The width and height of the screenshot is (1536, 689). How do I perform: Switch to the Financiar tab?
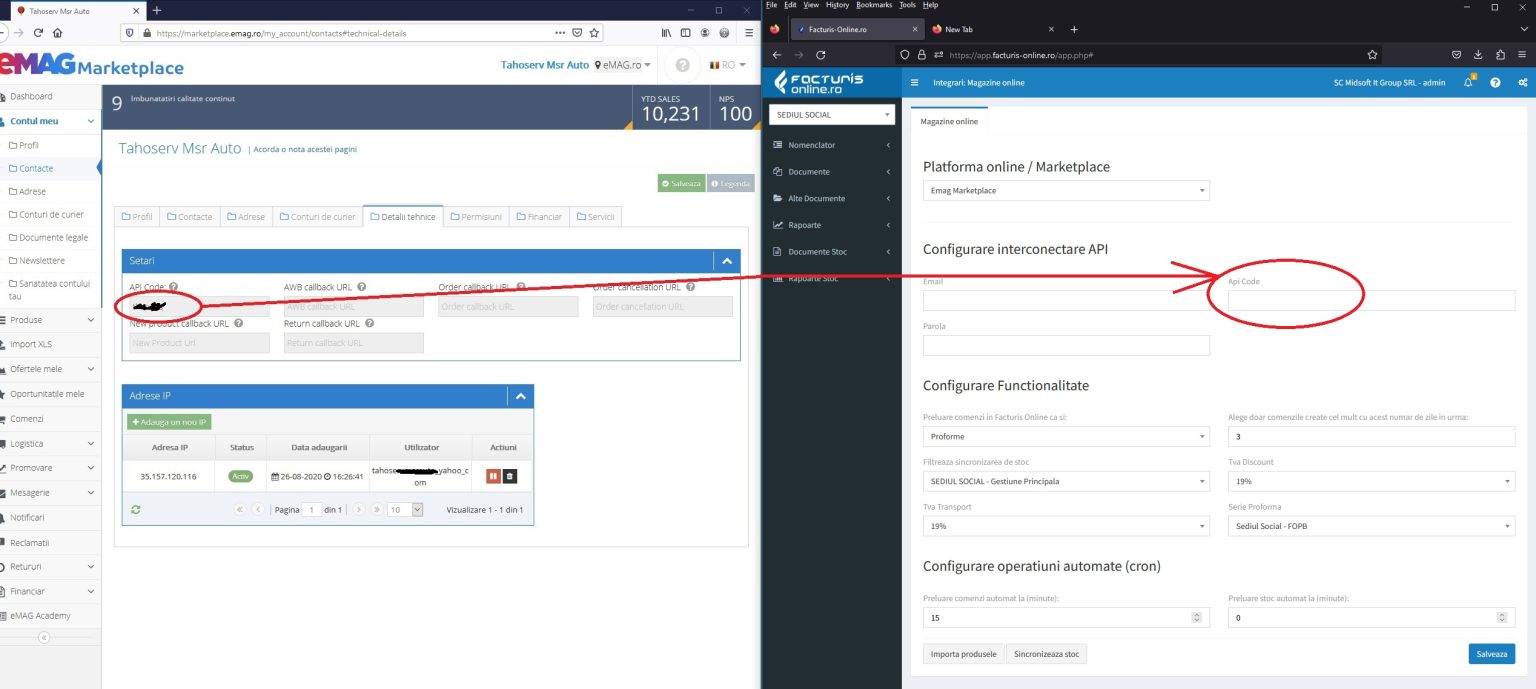(x=540, y=216)
